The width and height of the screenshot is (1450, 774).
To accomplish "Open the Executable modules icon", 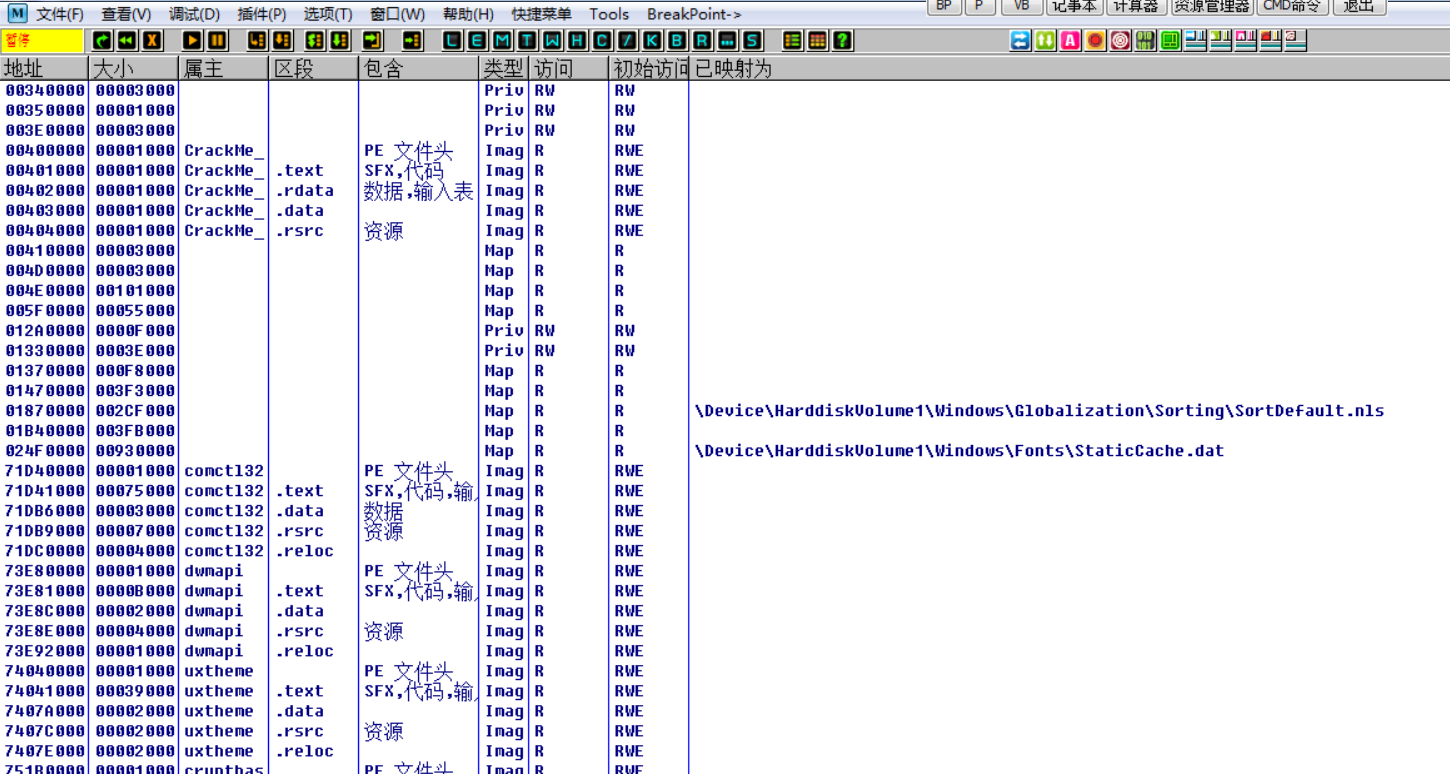I will pyautogui.click(x=478, y=42).
